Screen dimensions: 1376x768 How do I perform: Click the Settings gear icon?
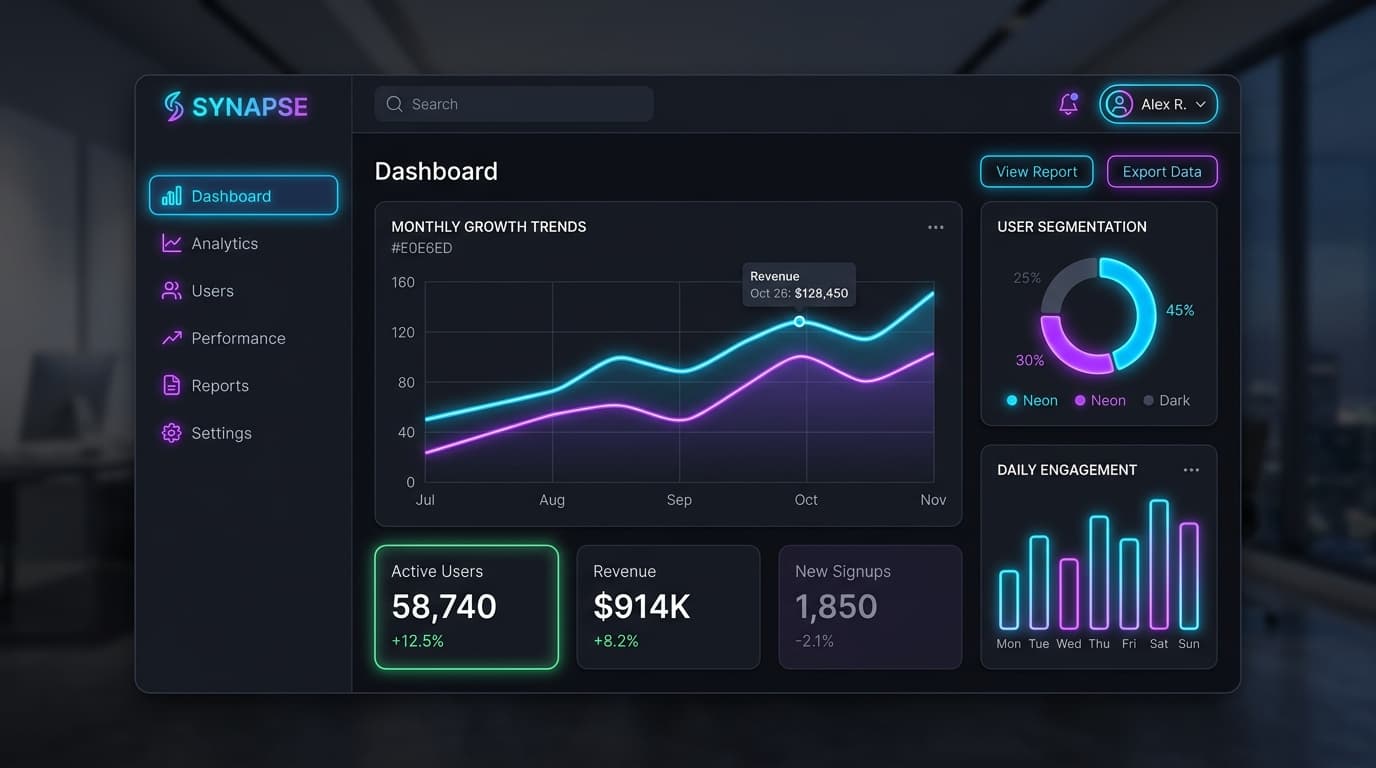172,433
